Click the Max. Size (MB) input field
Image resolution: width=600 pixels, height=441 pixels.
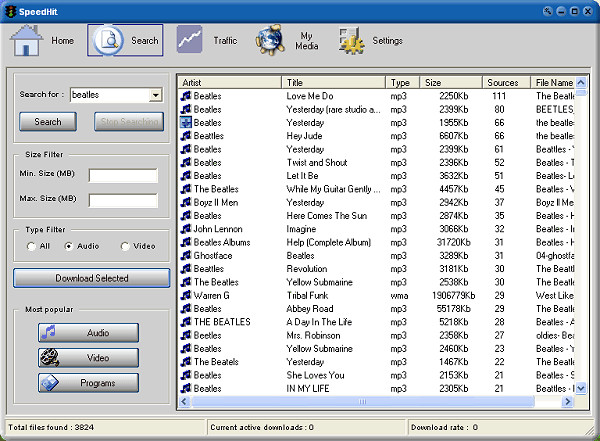(x=123, y=200)
